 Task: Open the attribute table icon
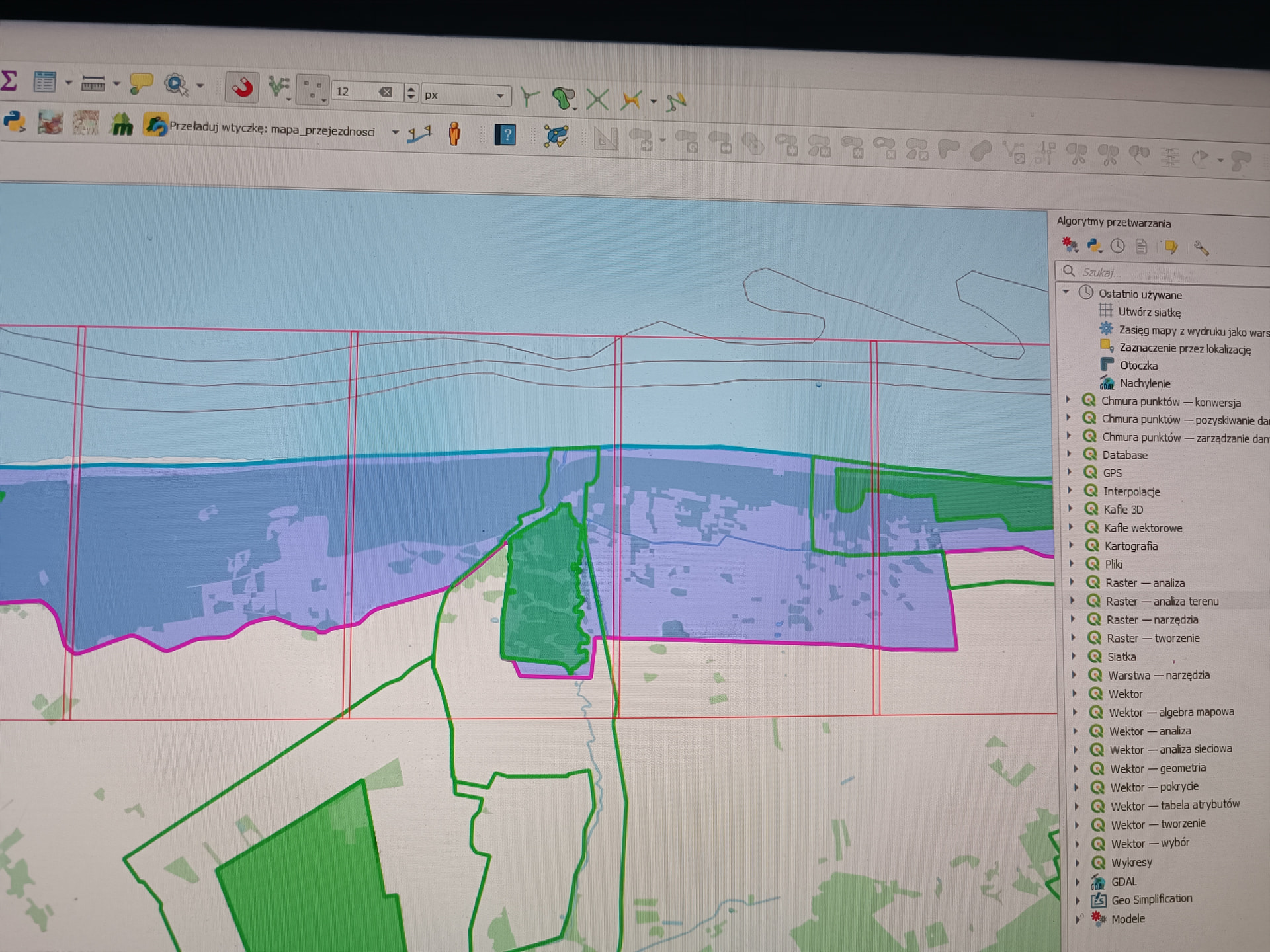click(44, 83)
